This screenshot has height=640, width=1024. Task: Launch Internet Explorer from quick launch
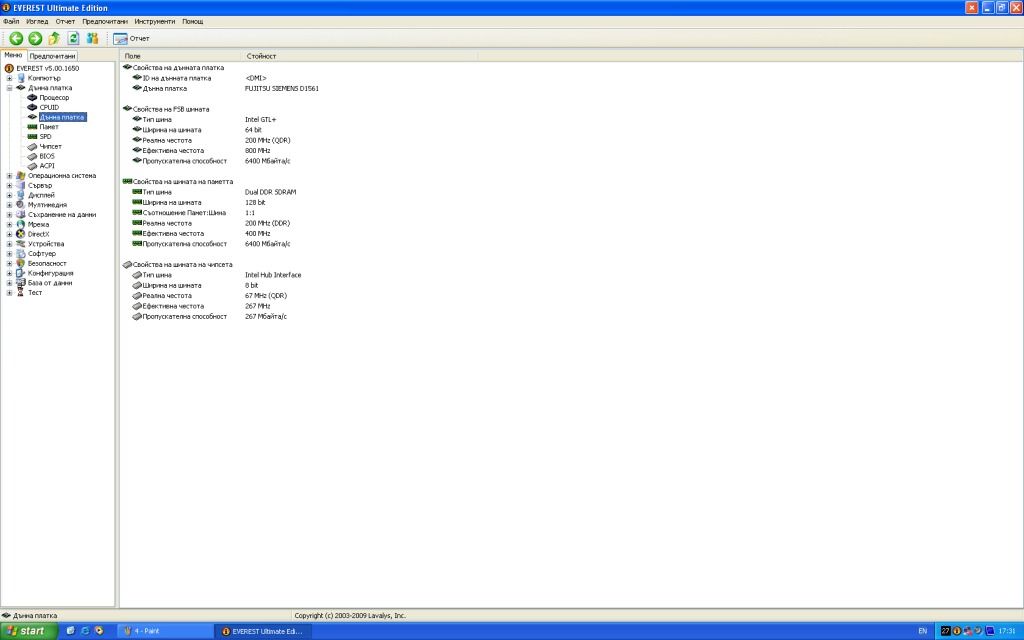[x=85, y=631]
